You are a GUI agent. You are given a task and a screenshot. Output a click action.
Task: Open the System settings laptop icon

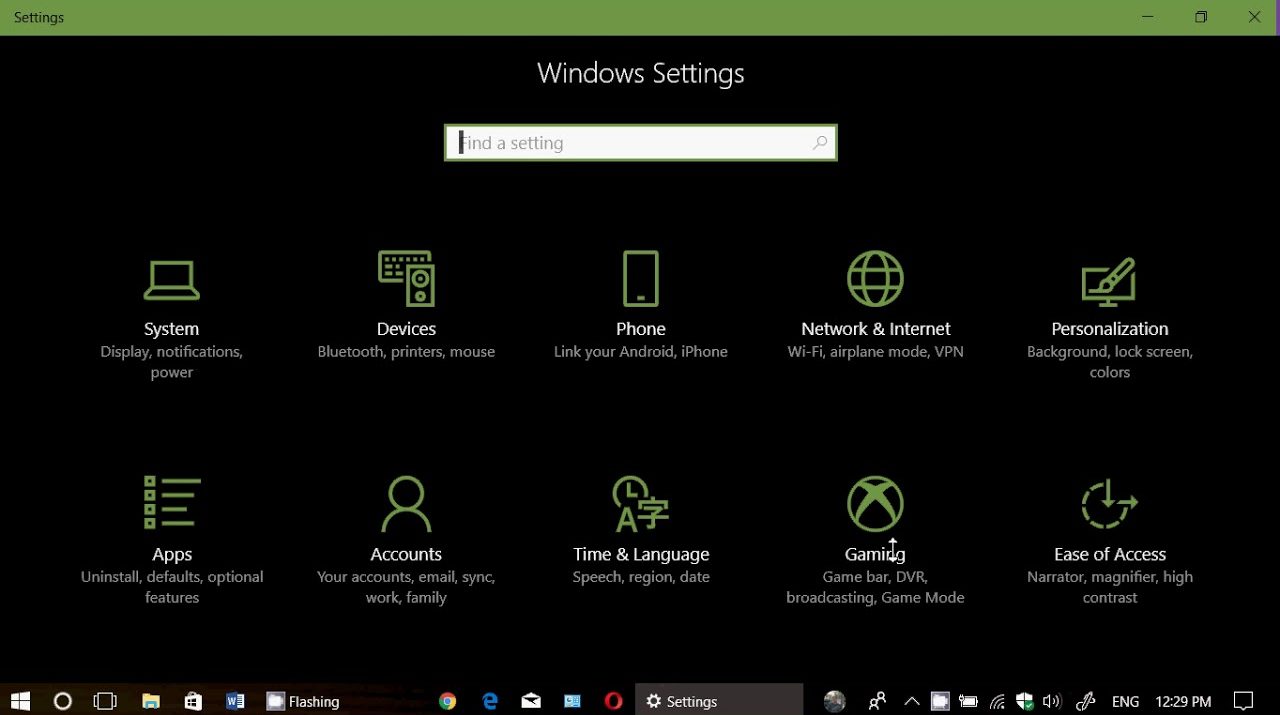tap(171, 280)
